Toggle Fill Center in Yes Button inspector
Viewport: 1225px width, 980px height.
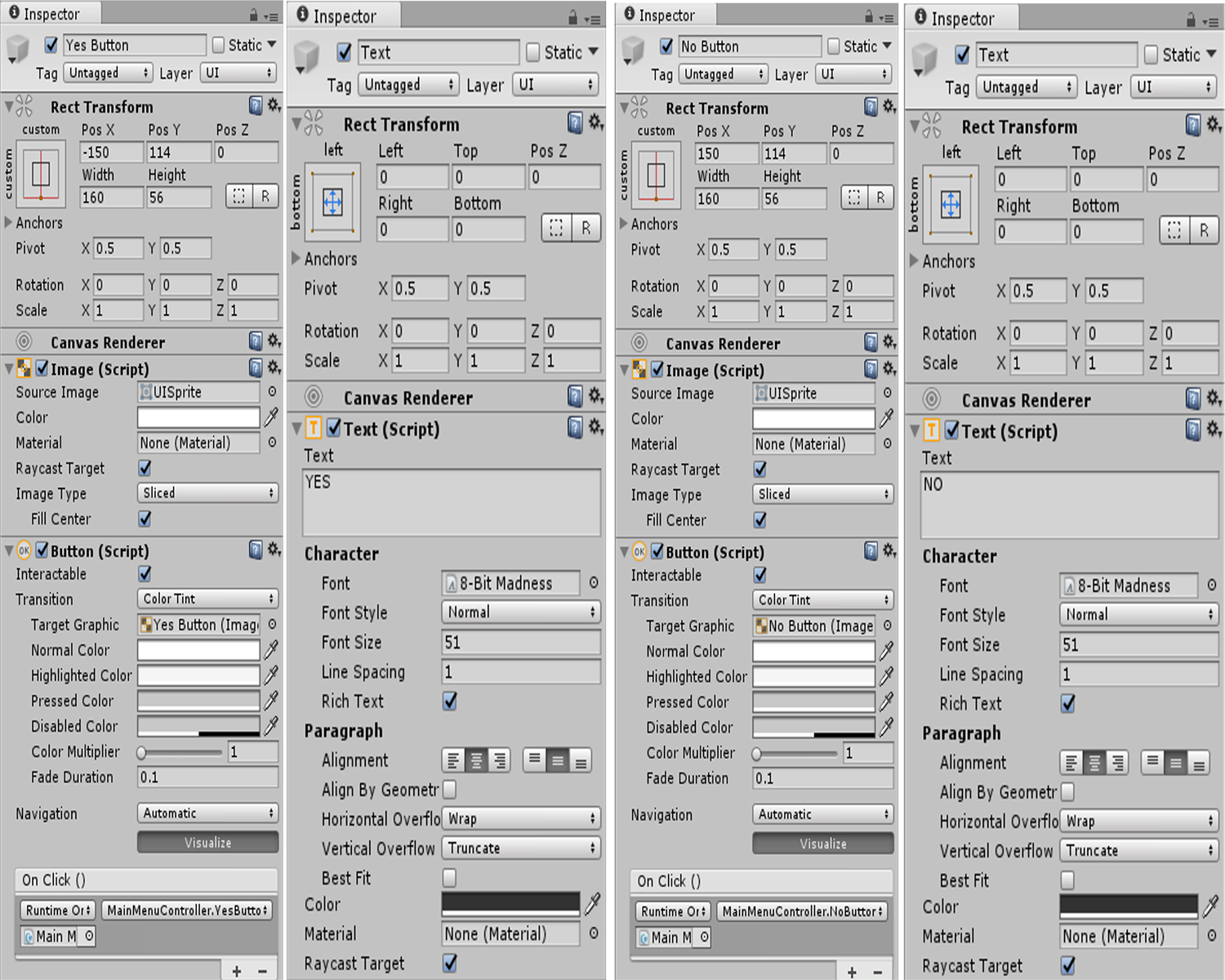145,519
